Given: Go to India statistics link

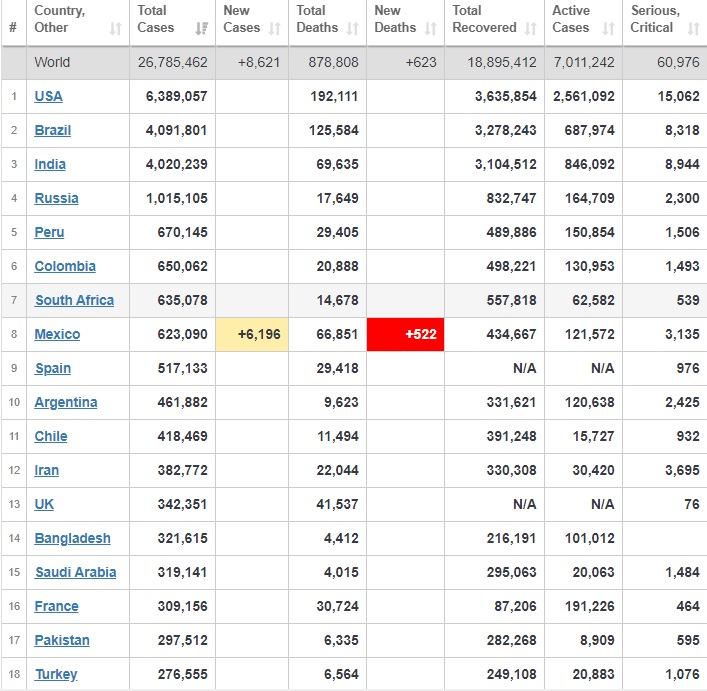Looking at the screenshot, I should coord(50,164).
